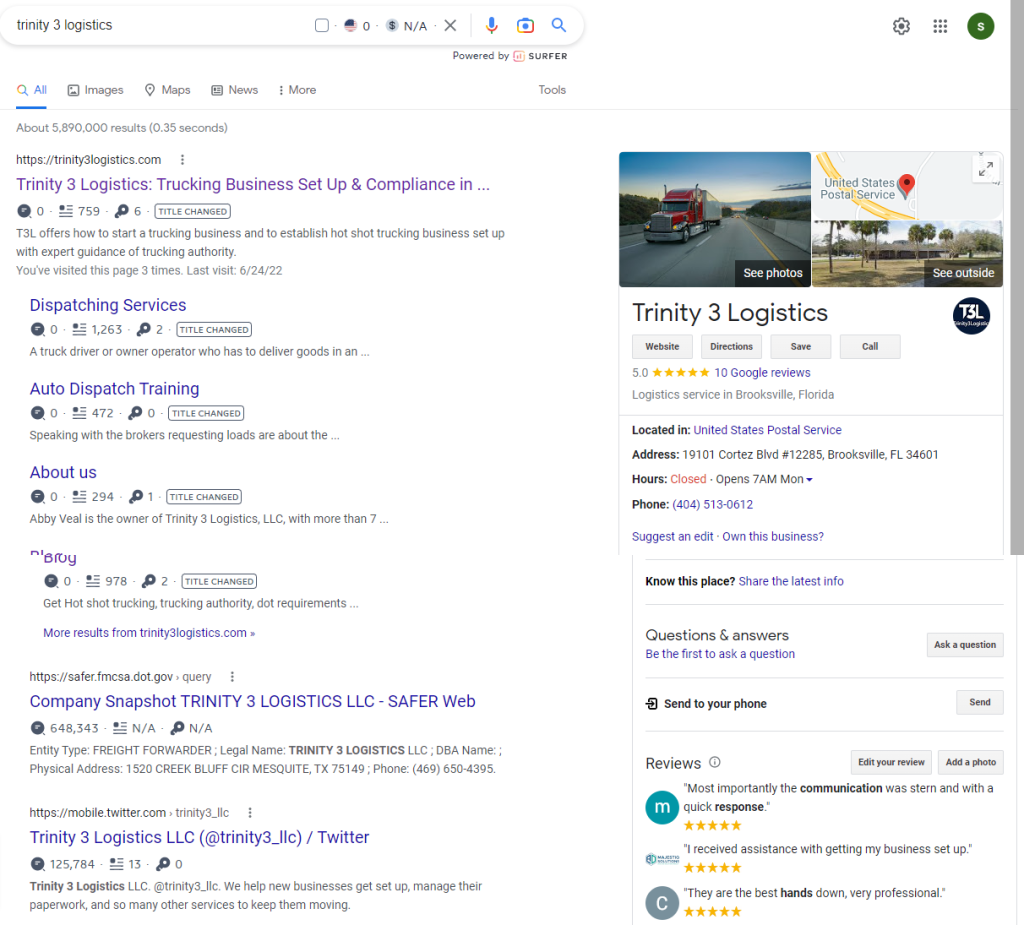Open Google settings gear
1024x925 pixels.
[901, 27]
